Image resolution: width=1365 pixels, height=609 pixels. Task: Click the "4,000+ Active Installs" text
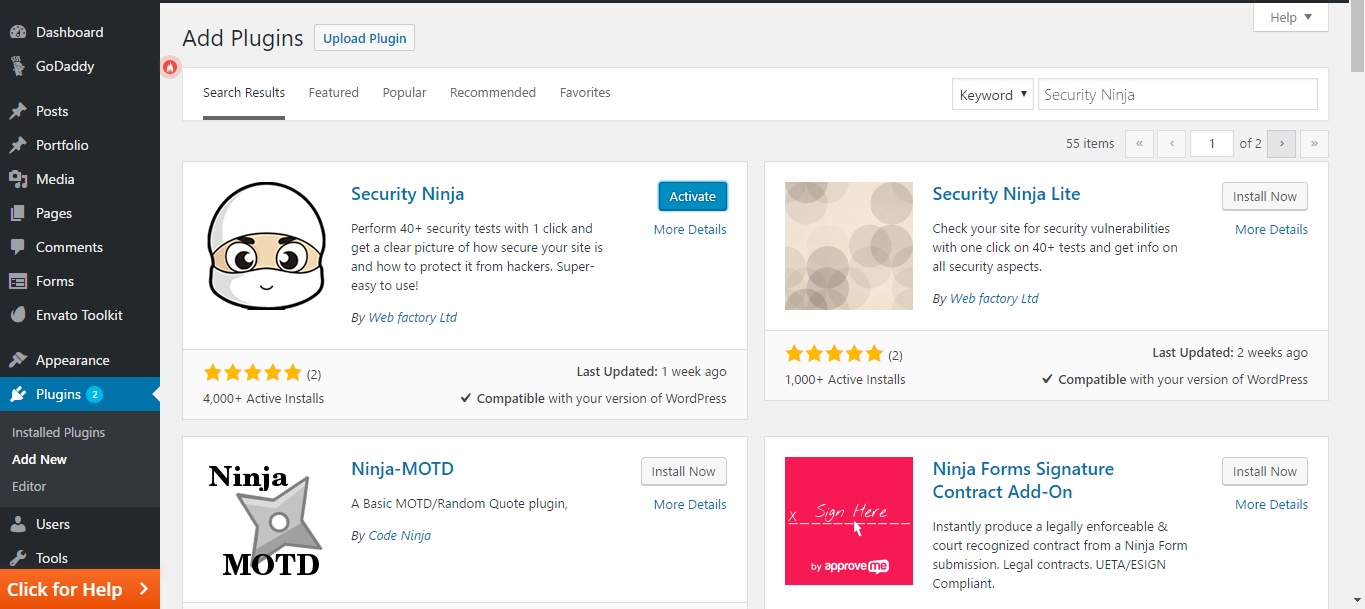click(264, 398)
